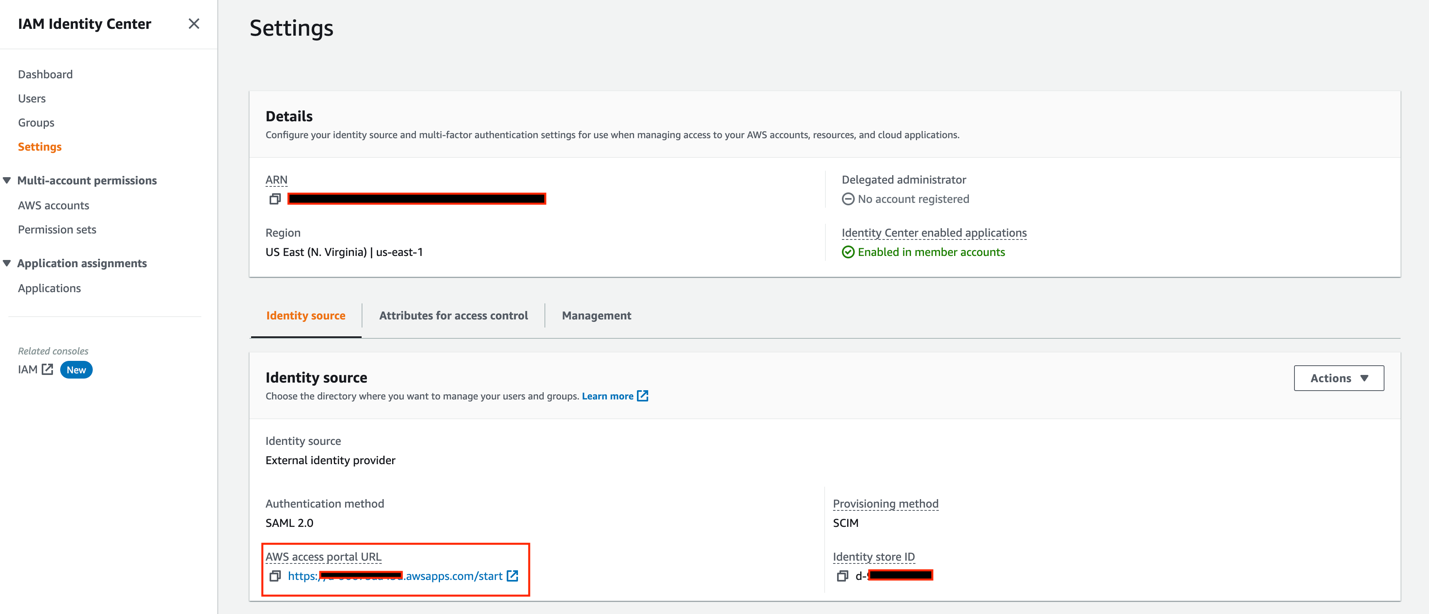Click the Identity store ID label
The height and width of the screenshot is (614, 1429).
[874, 557]
